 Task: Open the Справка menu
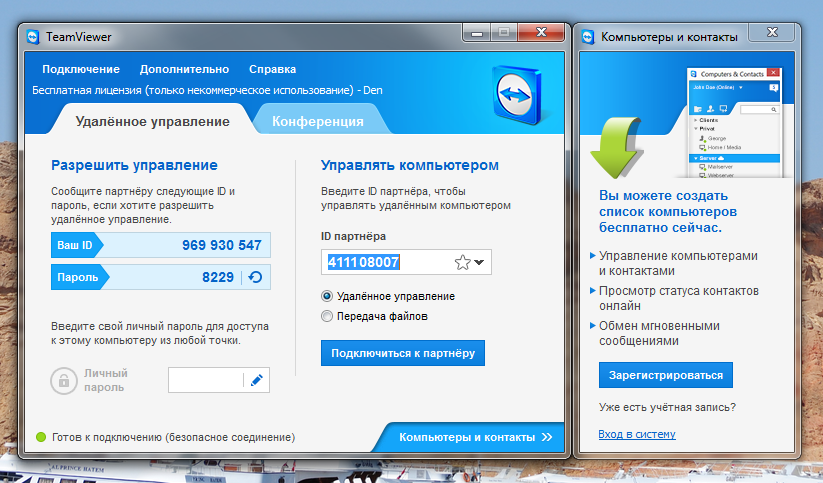[x=272, y=69]
